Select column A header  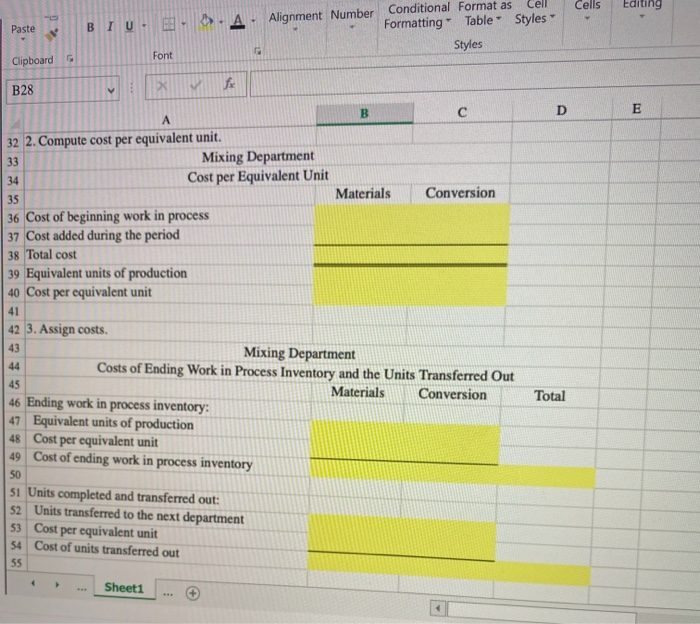[166, 120]
